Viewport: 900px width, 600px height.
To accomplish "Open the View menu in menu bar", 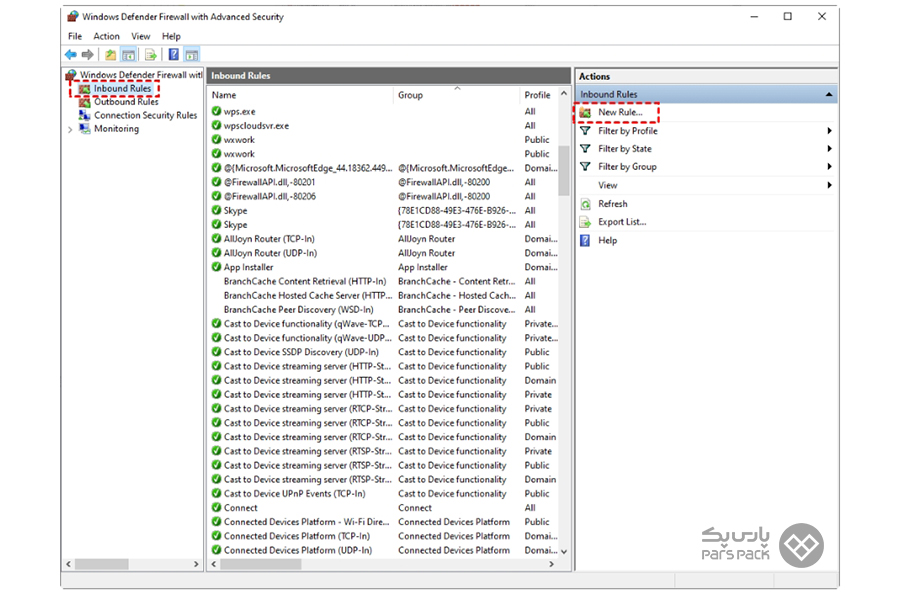I will (x=141, y=36).
